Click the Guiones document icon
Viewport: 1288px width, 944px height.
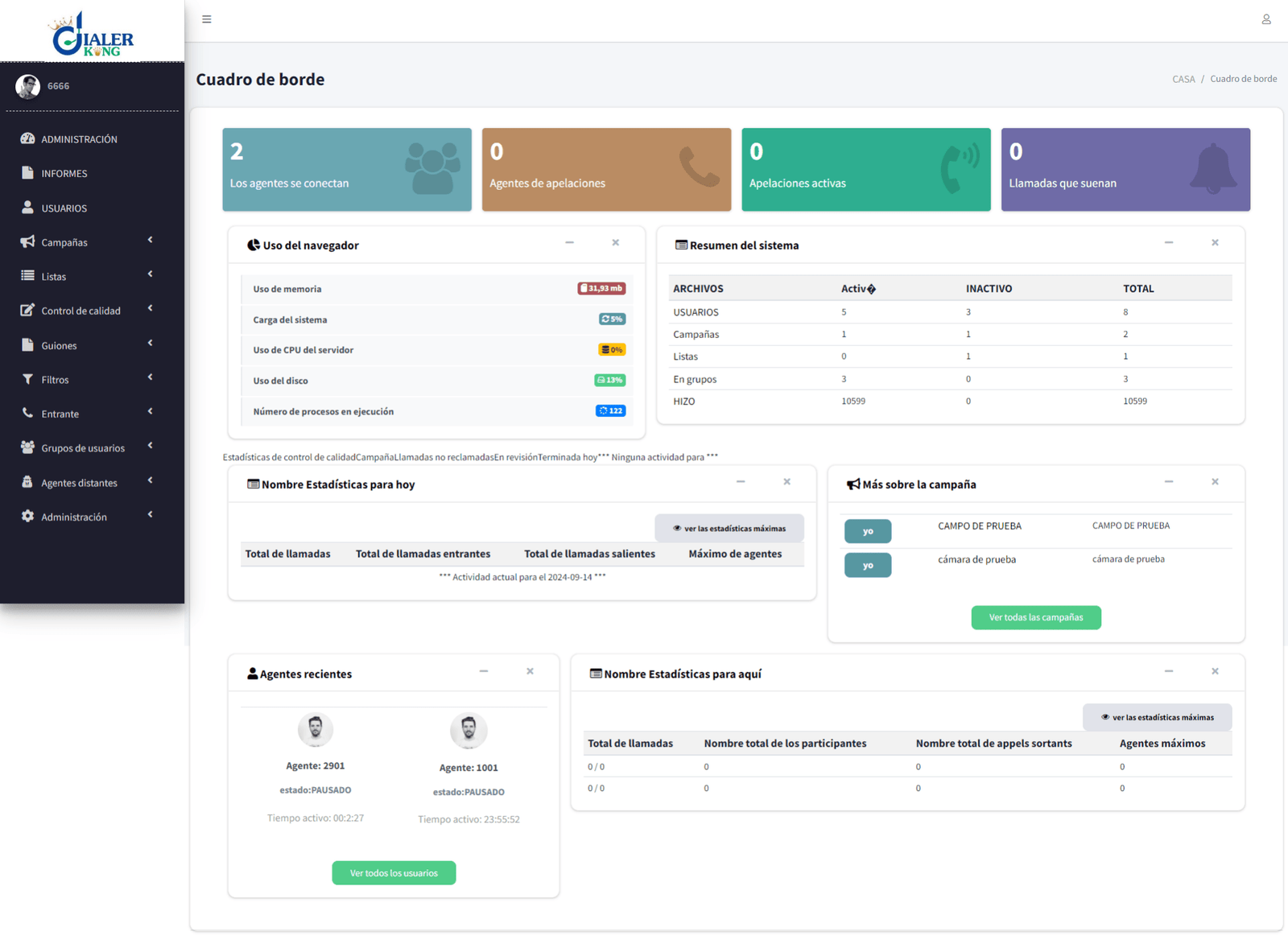click(x=27, y=344)
